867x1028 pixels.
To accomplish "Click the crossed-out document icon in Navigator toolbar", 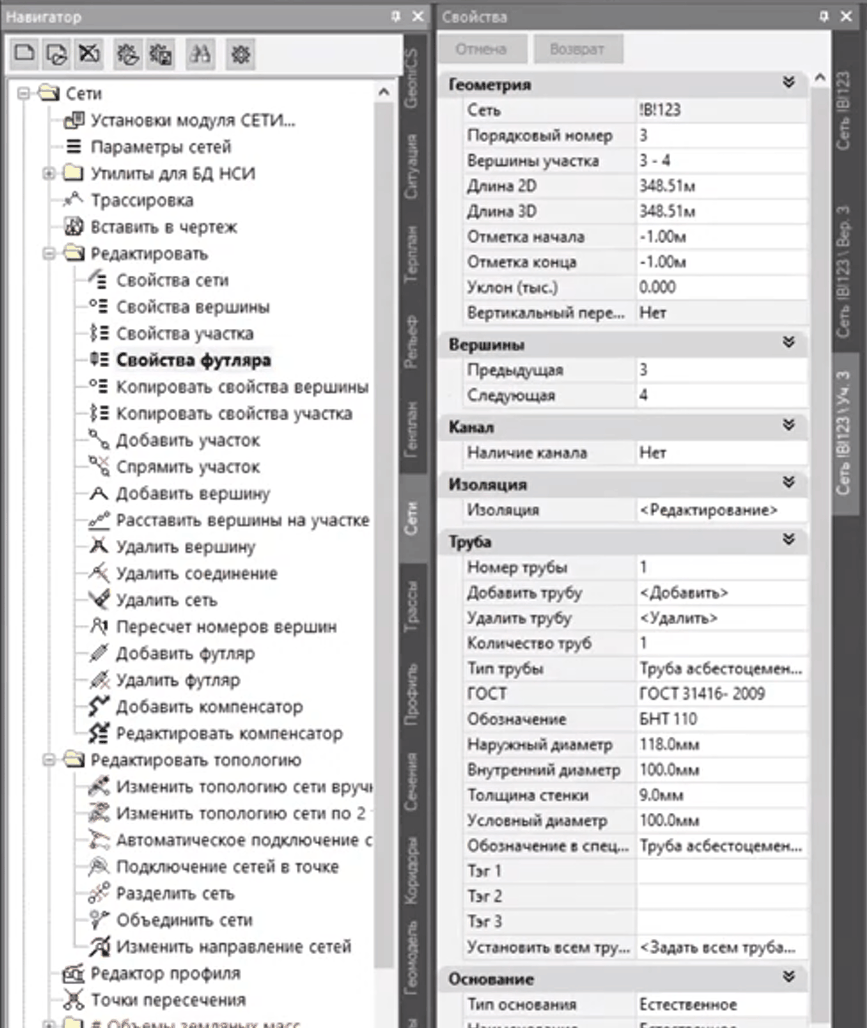I will [89, 55].
